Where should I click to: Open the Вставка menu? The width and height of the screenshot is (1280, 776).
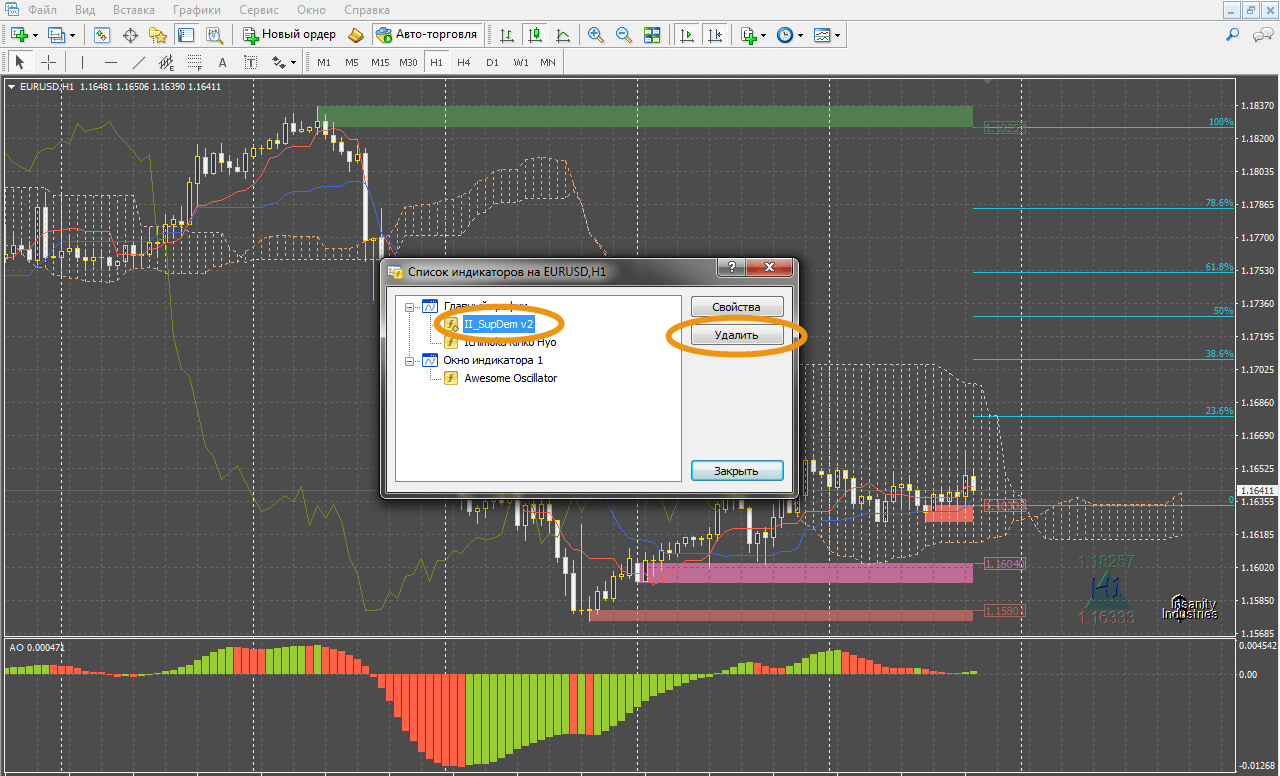(x=133, y=10)
